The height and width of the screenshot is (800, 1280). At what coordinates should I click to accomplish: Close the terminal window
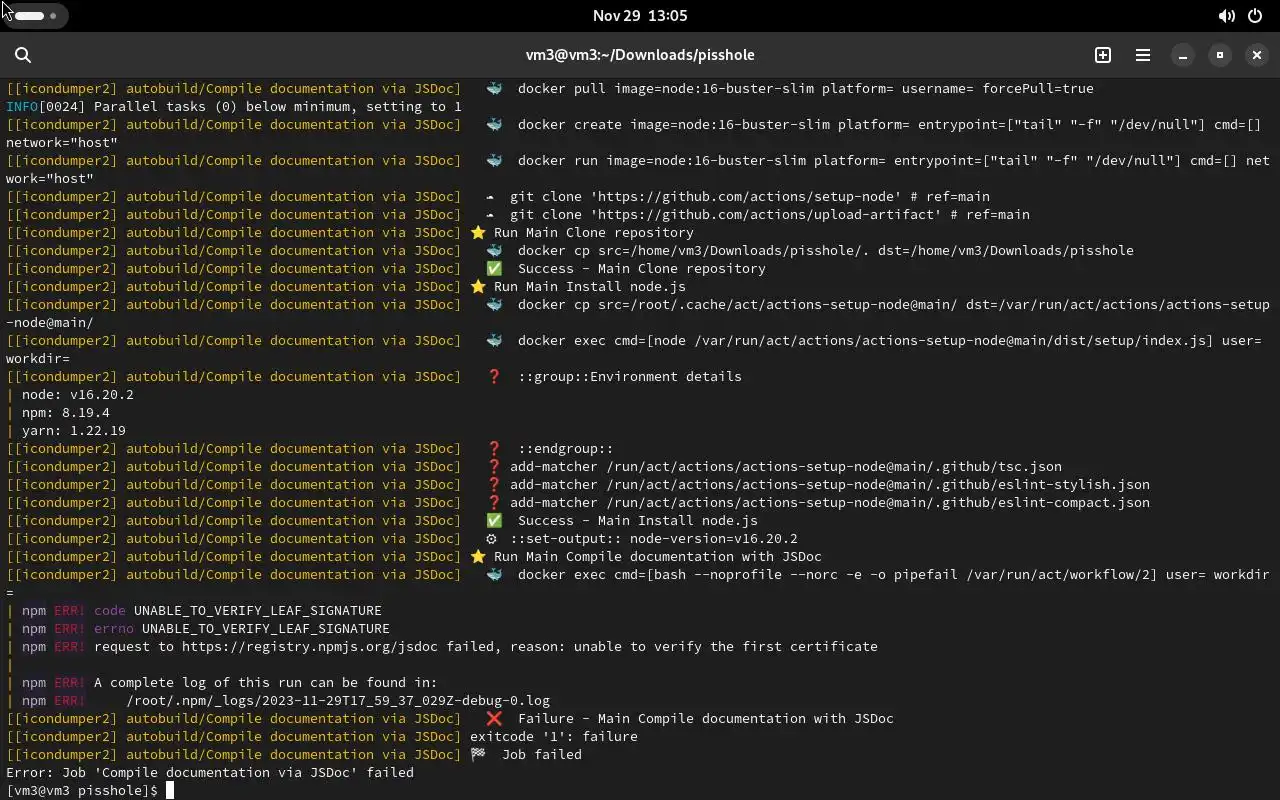[x=1257, y=55]
